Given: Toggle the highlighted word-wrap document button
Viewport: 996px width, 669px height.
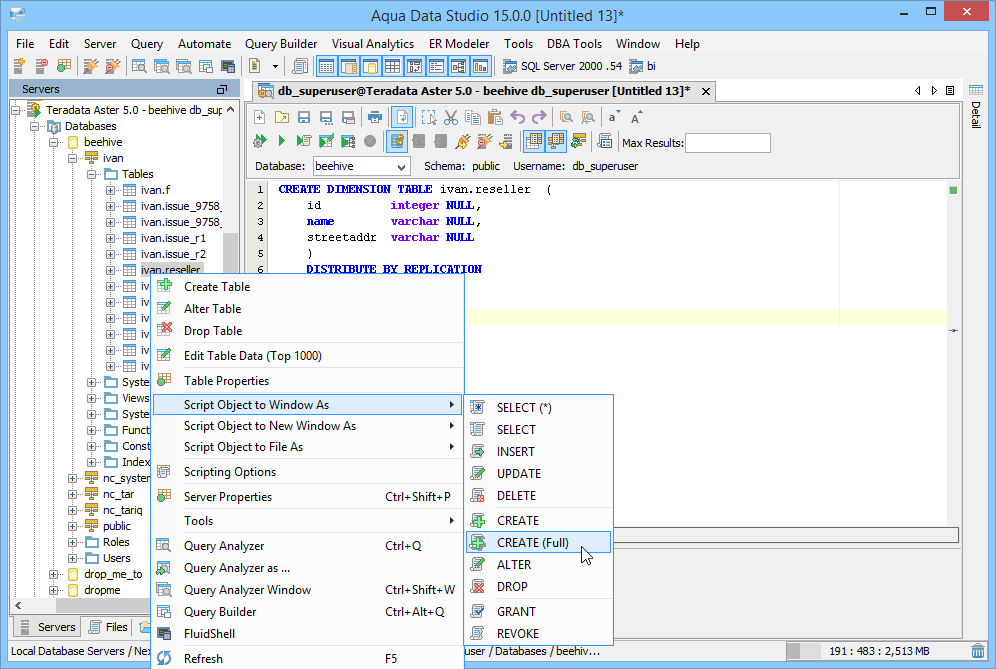Looking at the screenshot, I should [402, 118].
